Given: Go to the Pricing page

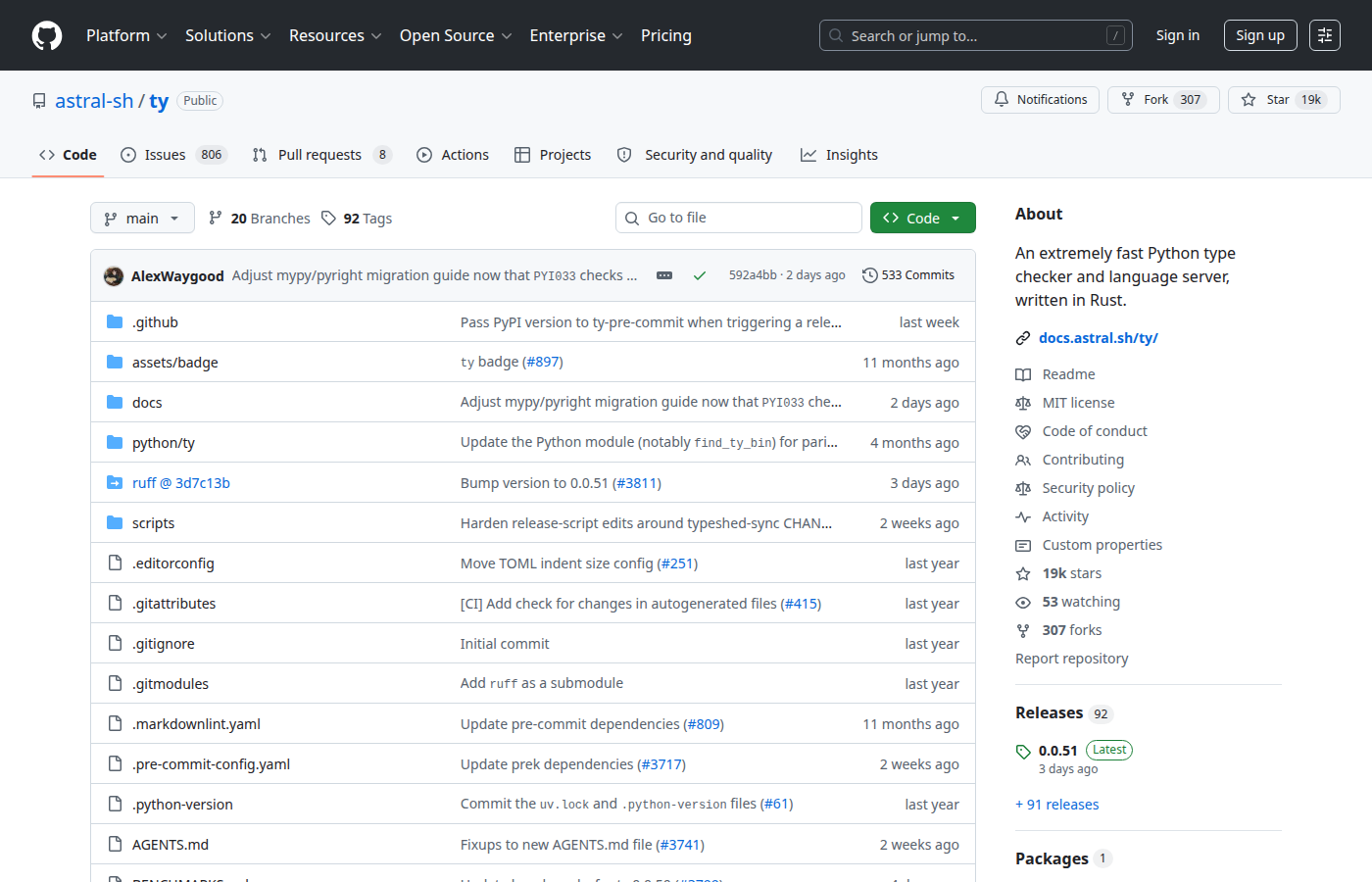Looking at the screenshot, I should coord(666,35).
